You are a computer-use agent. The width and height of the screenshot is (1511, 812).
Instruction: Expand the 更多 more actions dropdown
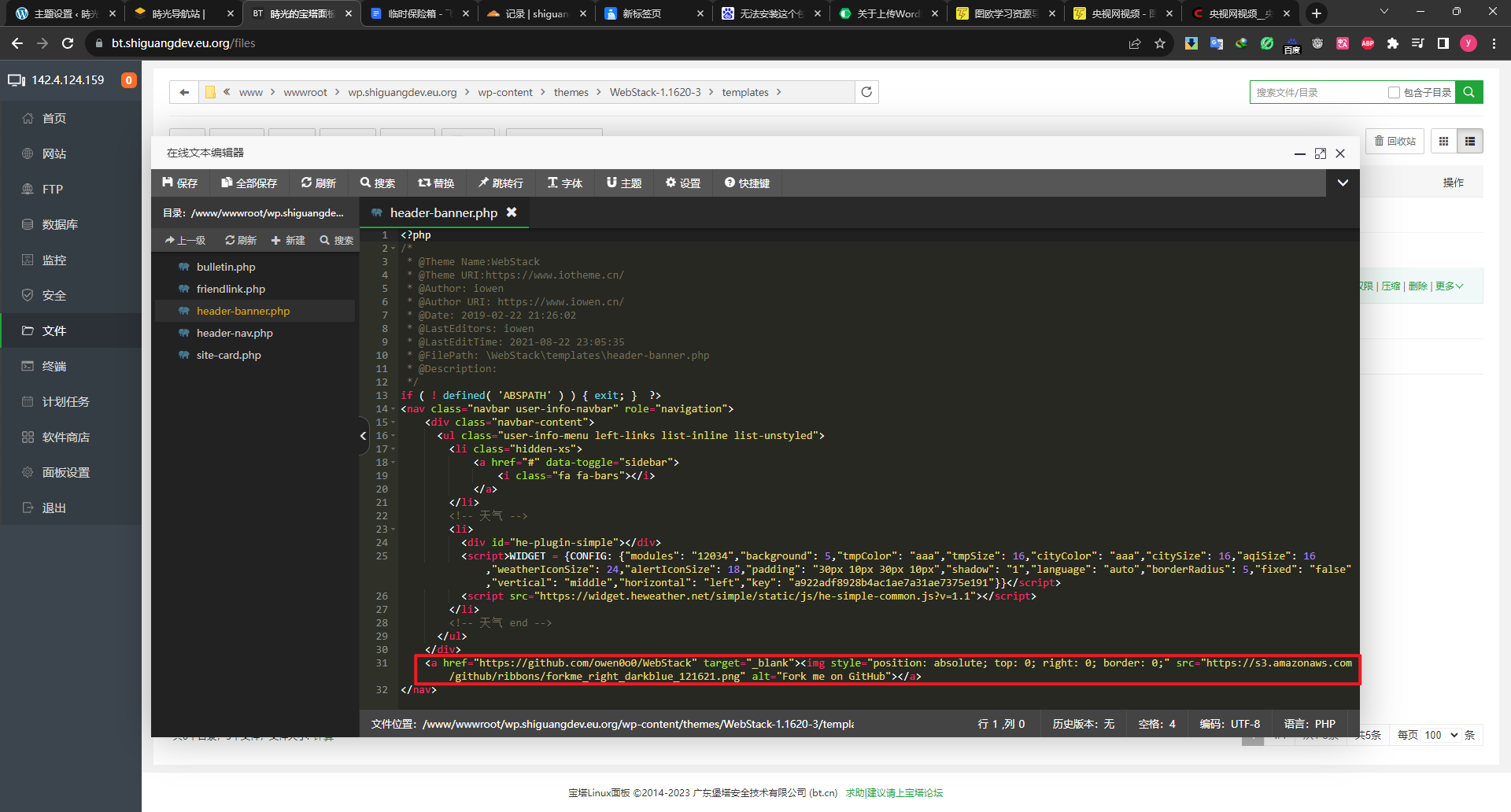[1449, 286]
